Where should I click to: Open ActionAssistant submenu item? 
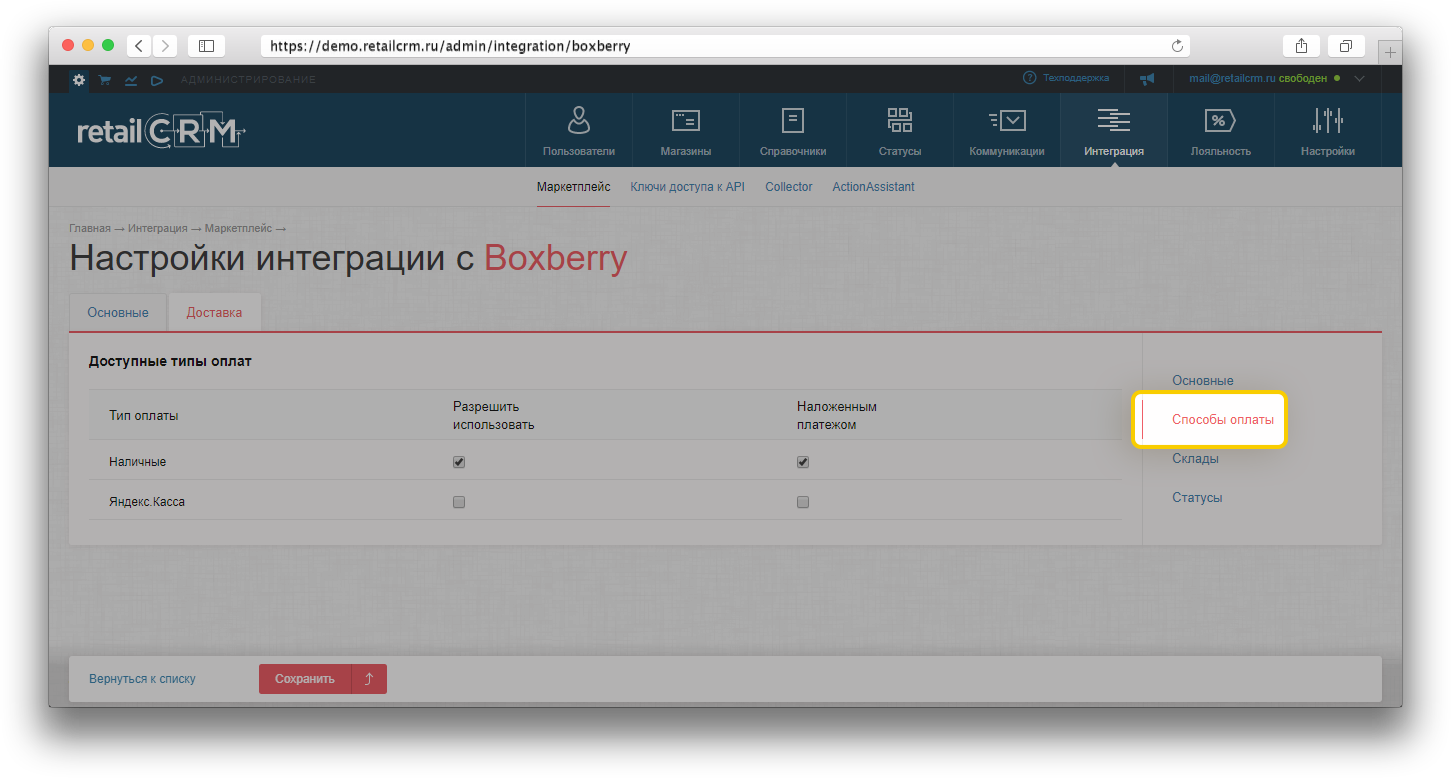coord(873,187)
